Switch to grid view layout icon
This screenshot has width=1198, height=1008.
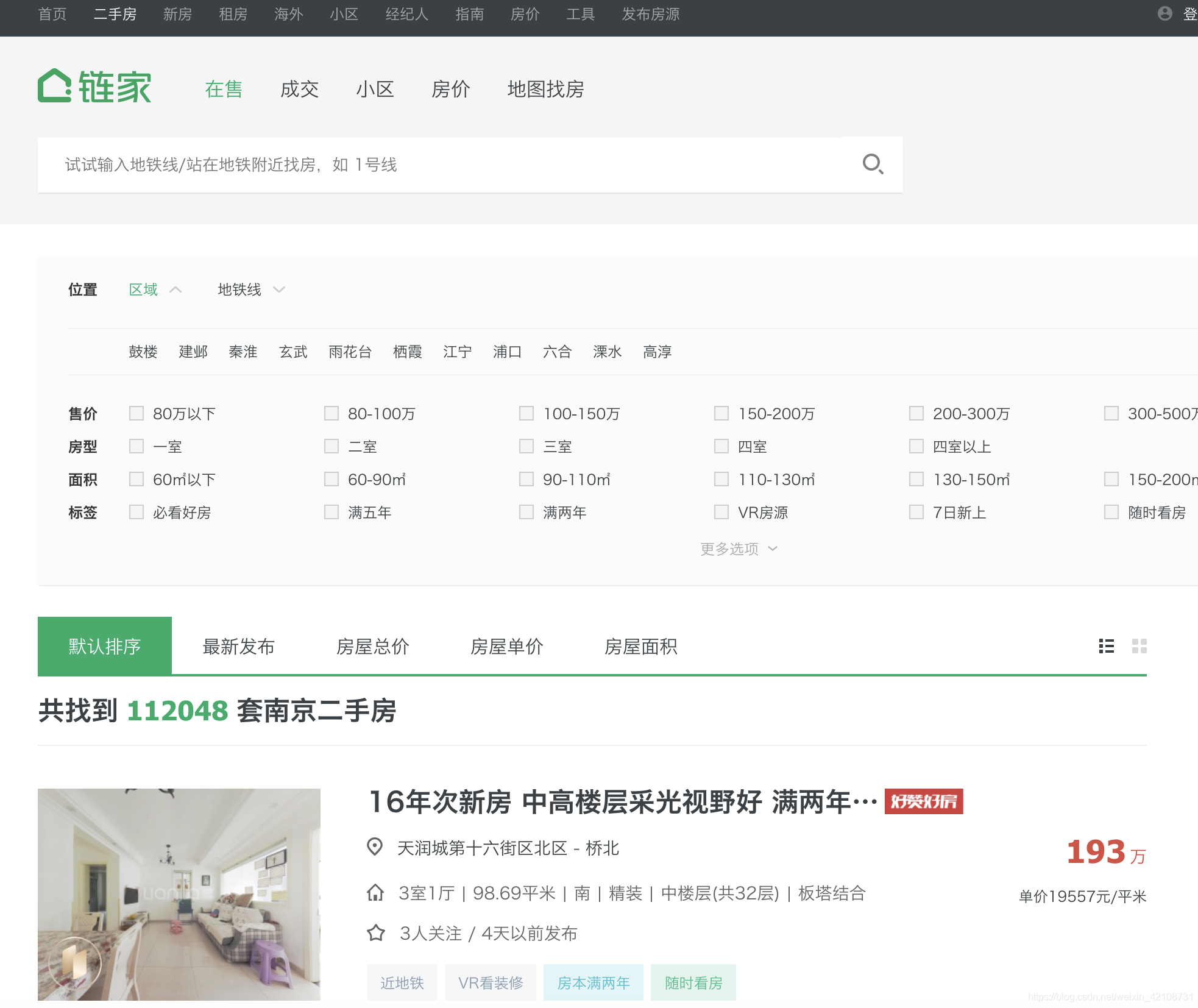[x=1139, y=647]
